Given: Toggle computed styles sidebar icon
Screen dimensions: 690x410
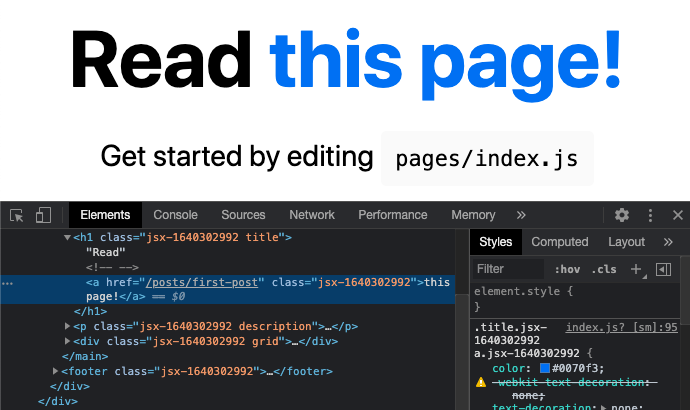Looking at the screenshot, I should pyautogui.click(x=663, y=269).
